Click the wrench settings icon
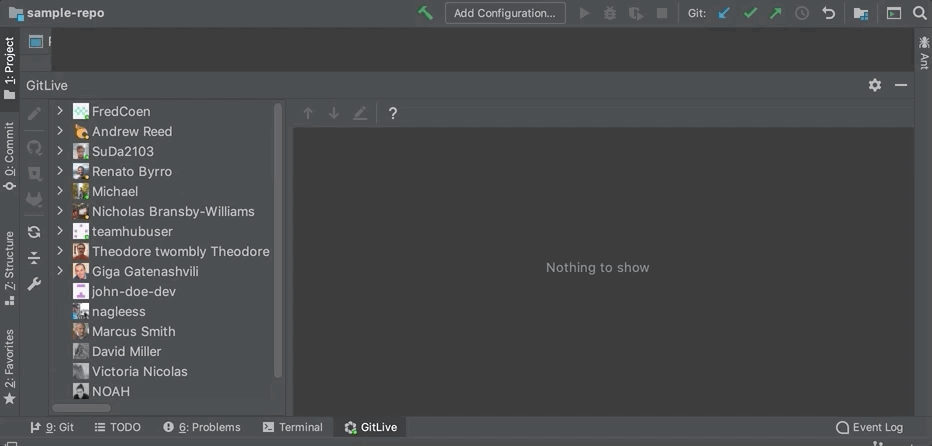The height and width of the screenshot is (446, 932). [34, 284]
